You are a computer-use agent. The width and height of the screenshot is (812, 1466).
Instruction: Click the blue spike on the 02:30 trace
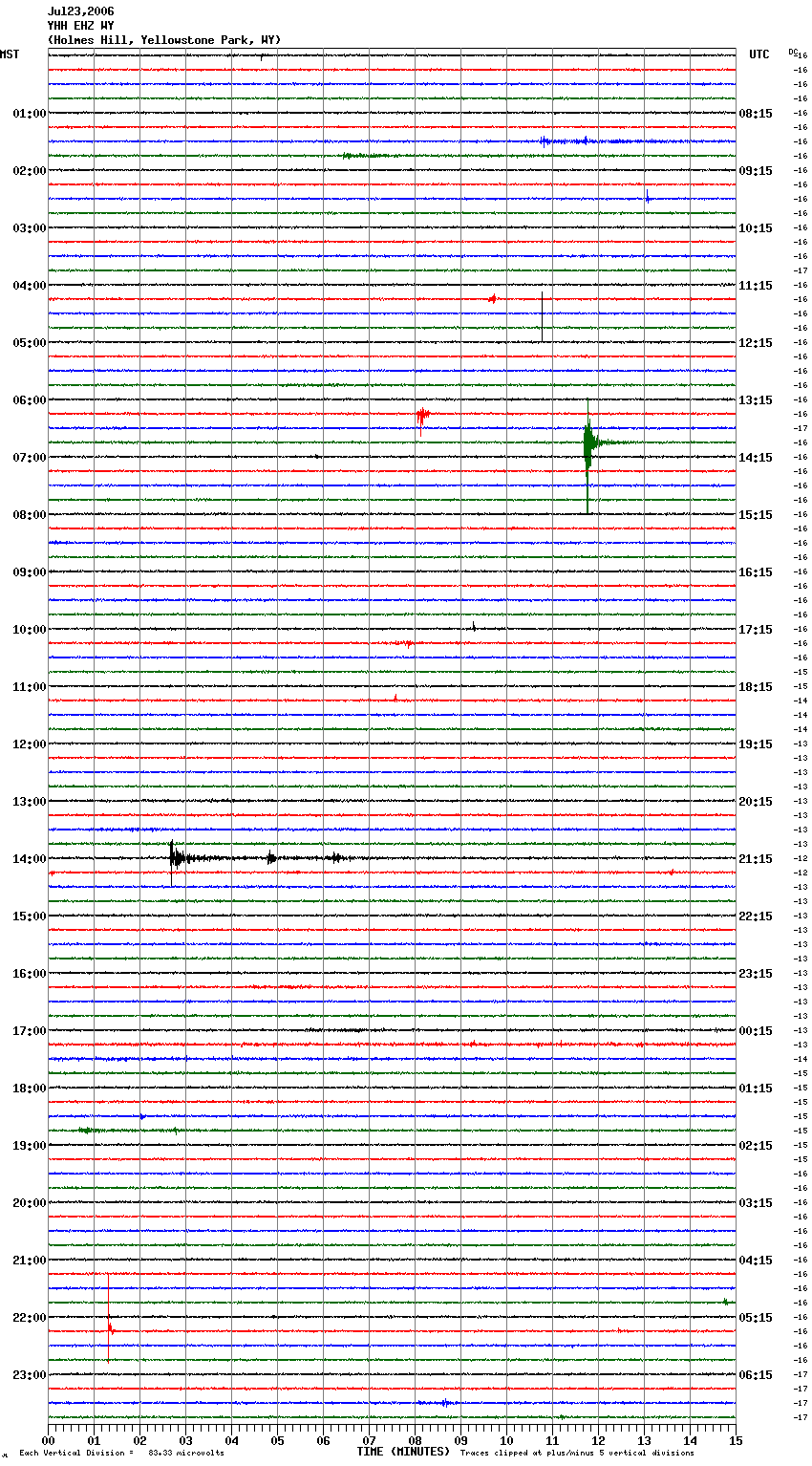point(648,199)
